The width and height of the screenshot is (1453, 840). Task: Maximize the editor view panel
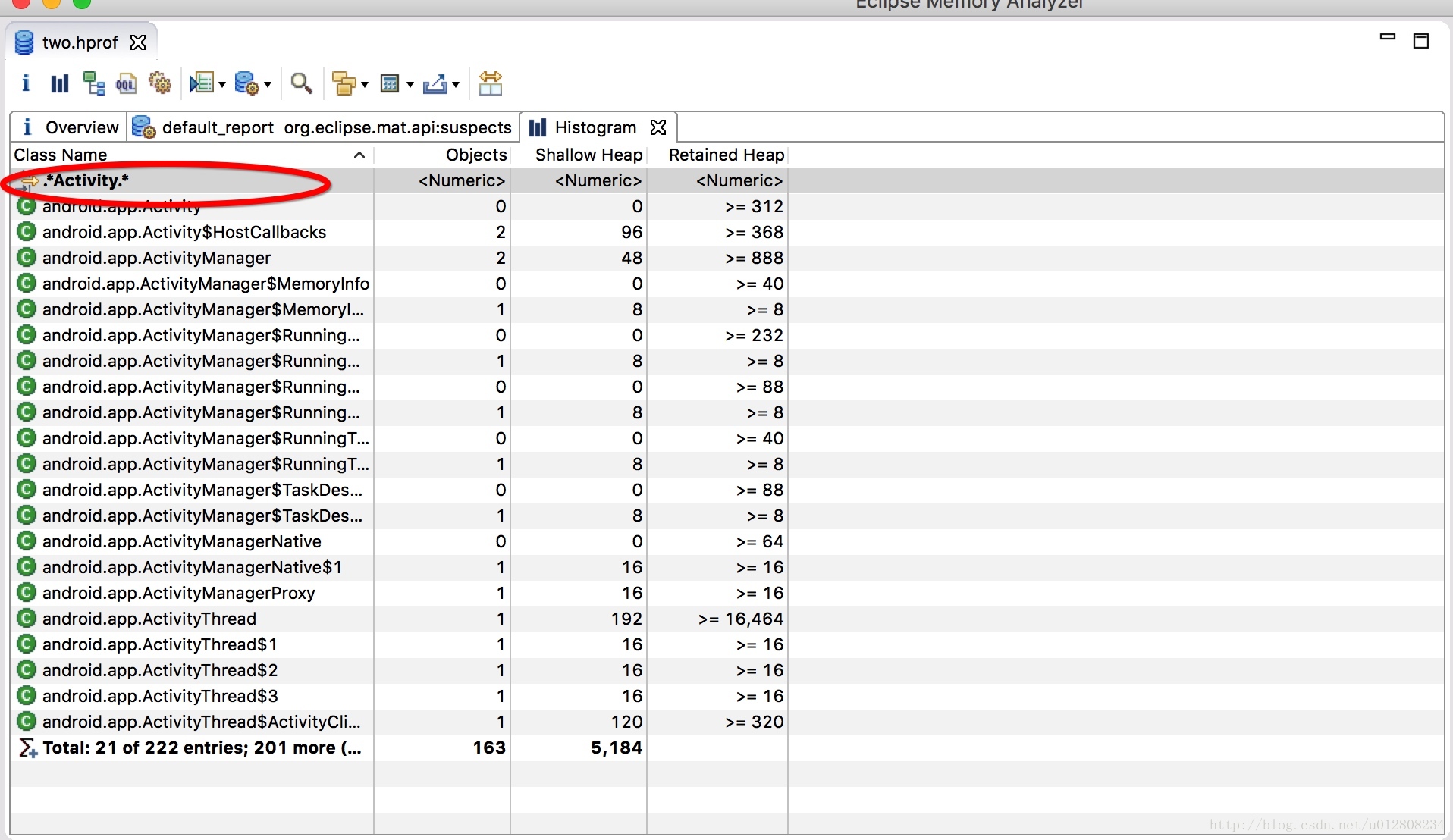coord(1421,41)
